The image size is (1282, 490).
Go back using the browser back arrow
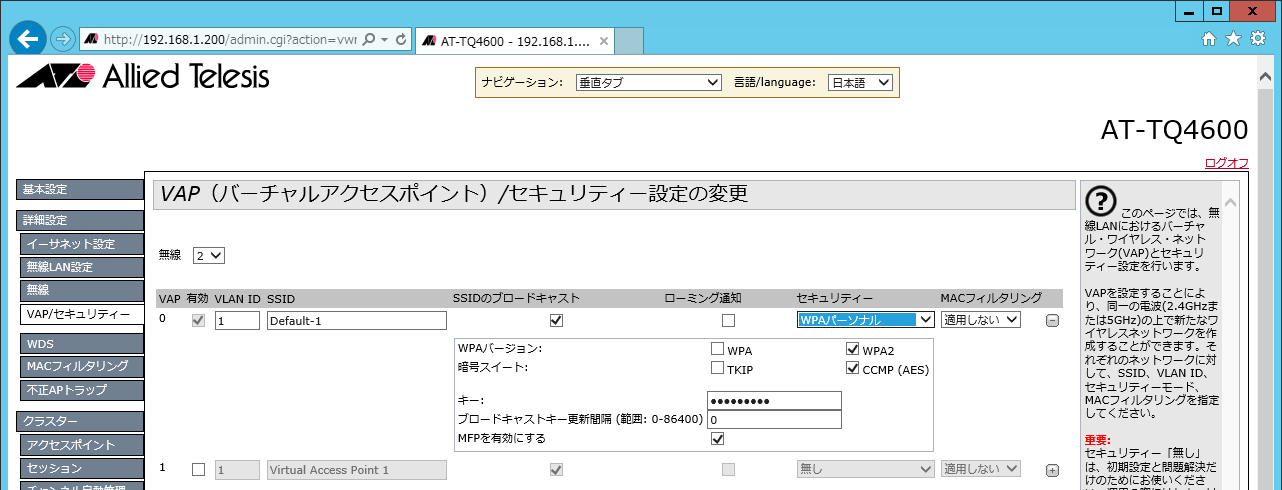pyautogui.click(x=28, y=38)
